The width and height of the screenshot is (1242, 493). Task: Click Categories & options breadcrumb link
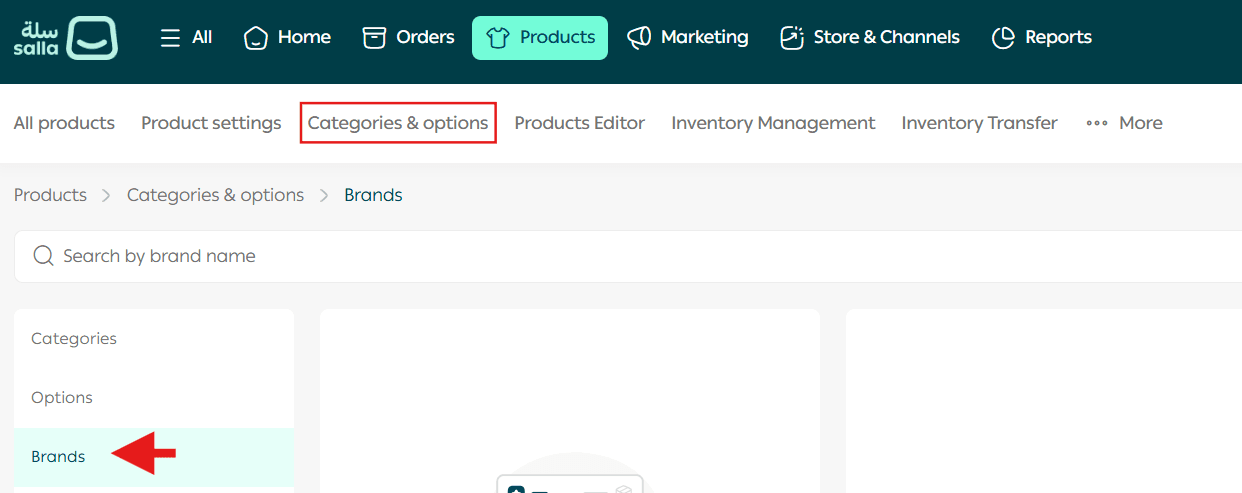click(215, 195)
